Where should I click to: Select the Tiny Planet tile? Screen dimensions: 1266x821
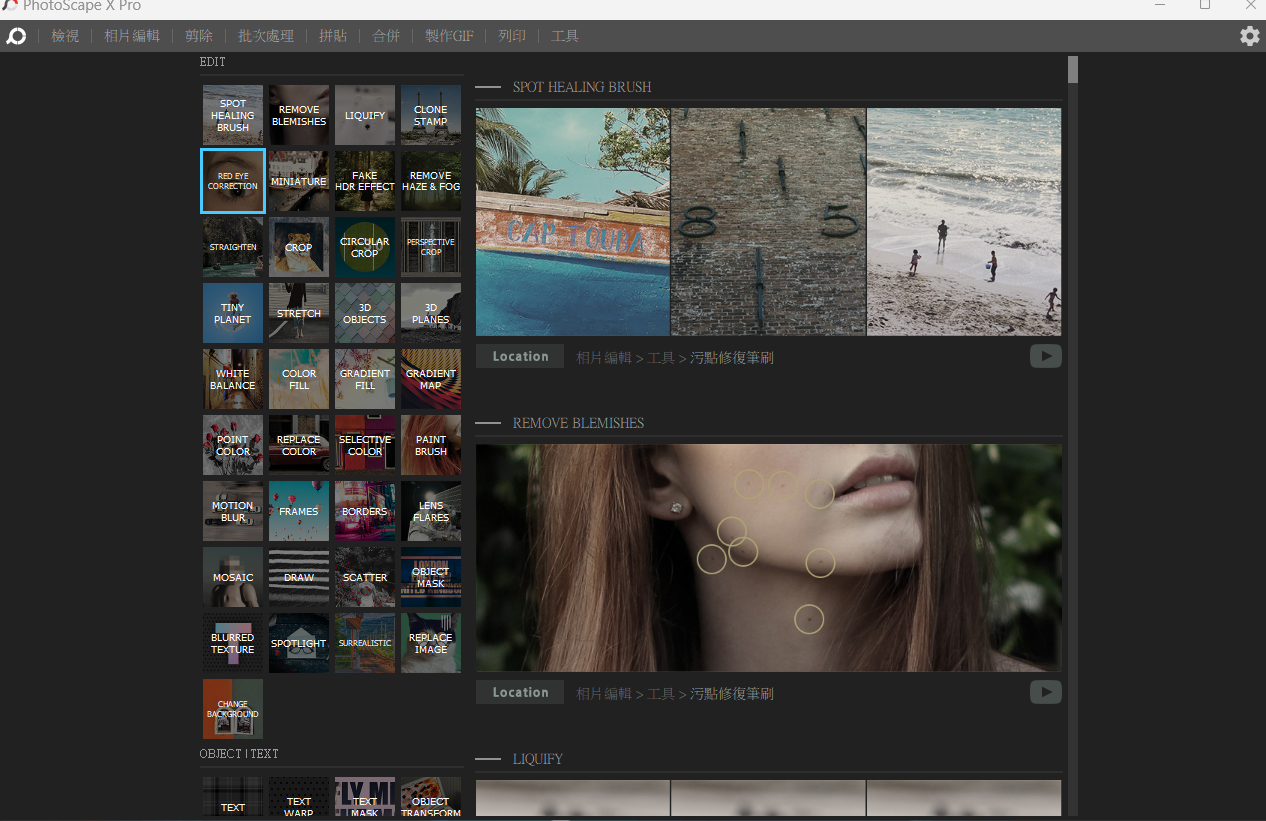tap(233, 313)
